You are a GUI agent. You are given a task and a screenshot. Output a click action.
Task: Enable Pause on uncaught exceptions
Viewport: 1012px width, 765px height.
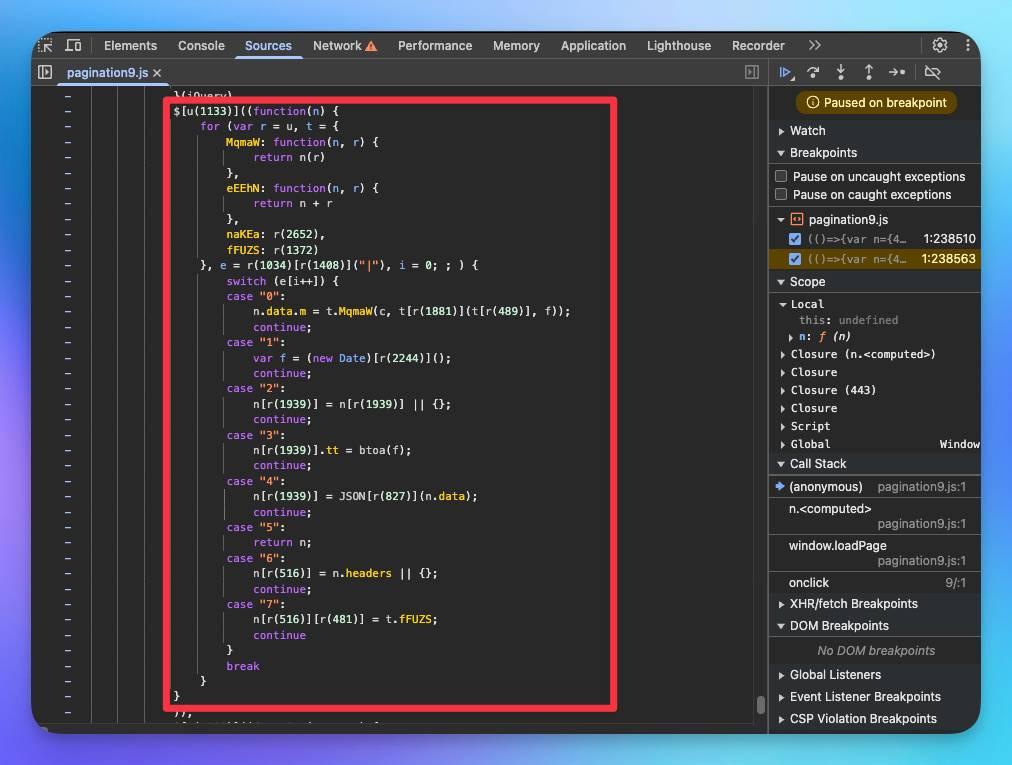pyautogui.click(x=781, y=176)
